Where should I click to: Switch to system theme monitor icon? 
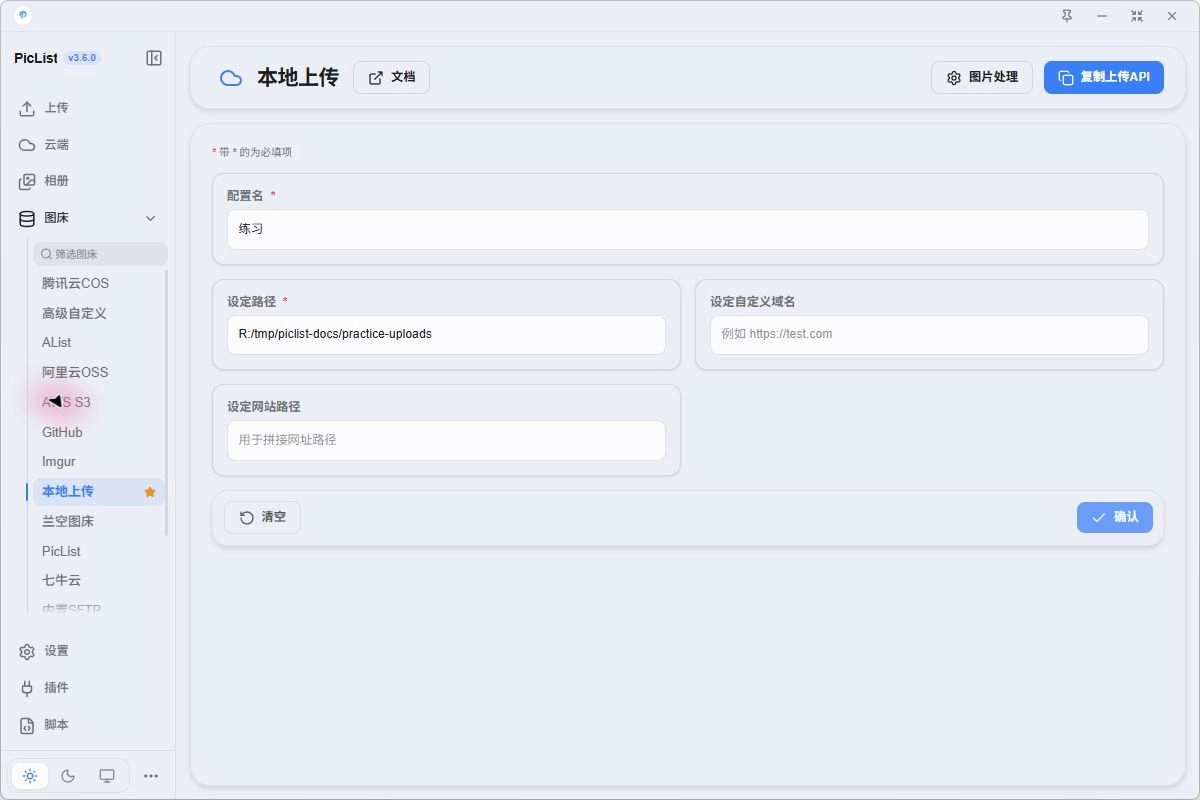[x=107, y=776]
